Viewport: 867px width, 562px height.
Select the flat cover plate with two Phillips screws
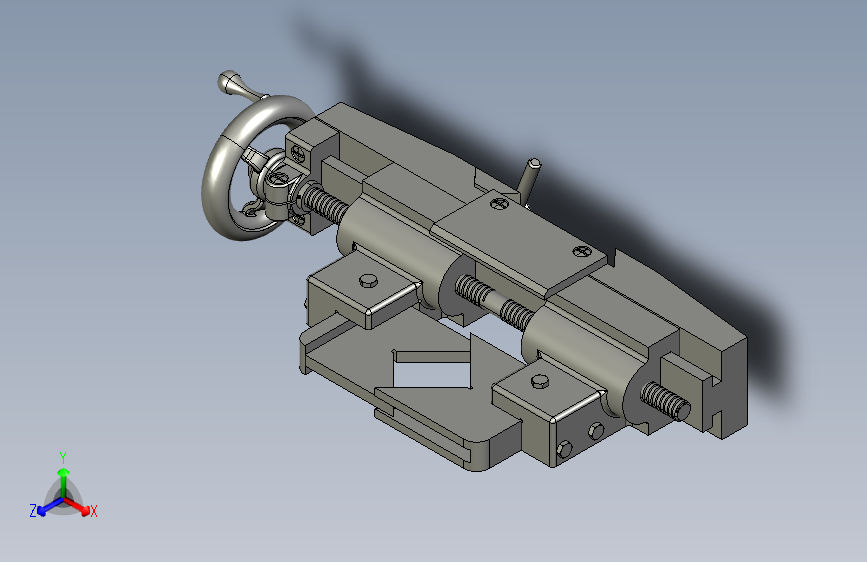tap(520, 243)
